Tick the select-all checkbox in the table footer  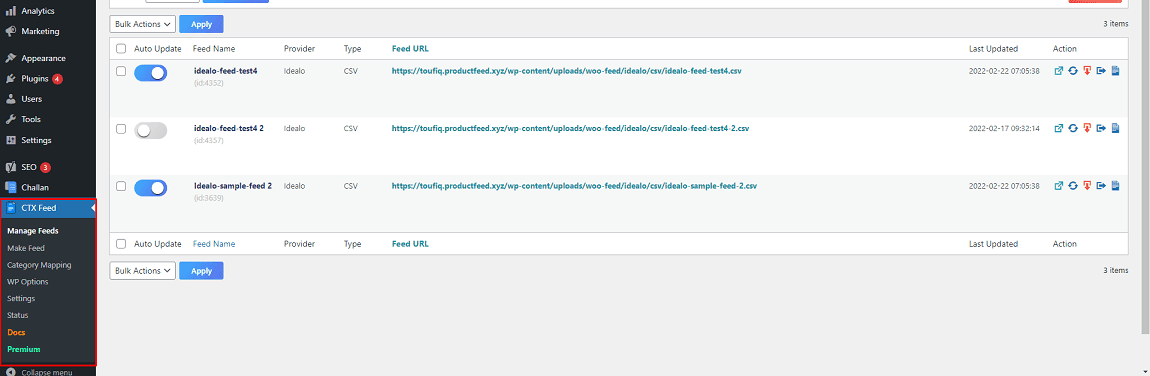tap(121, 244)
